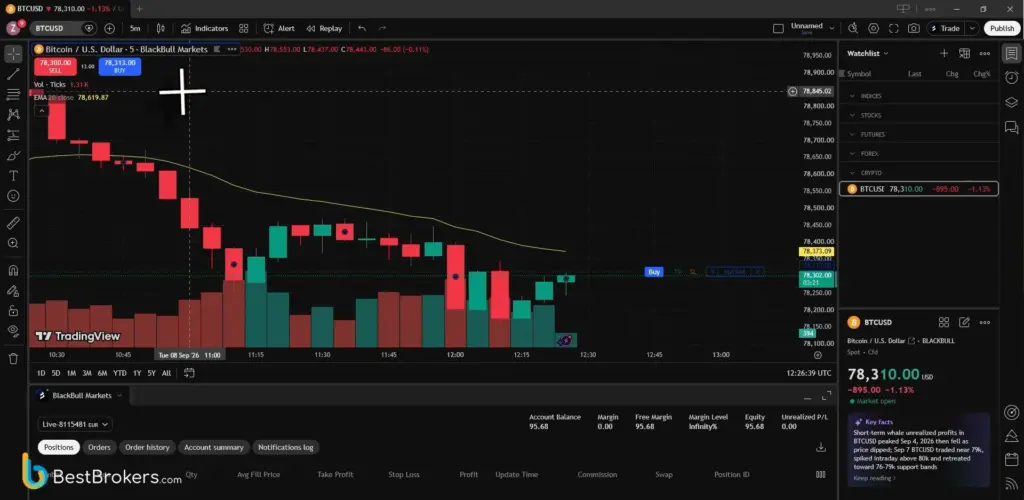
Task: Open Indicators dialog
Action: 204,29
